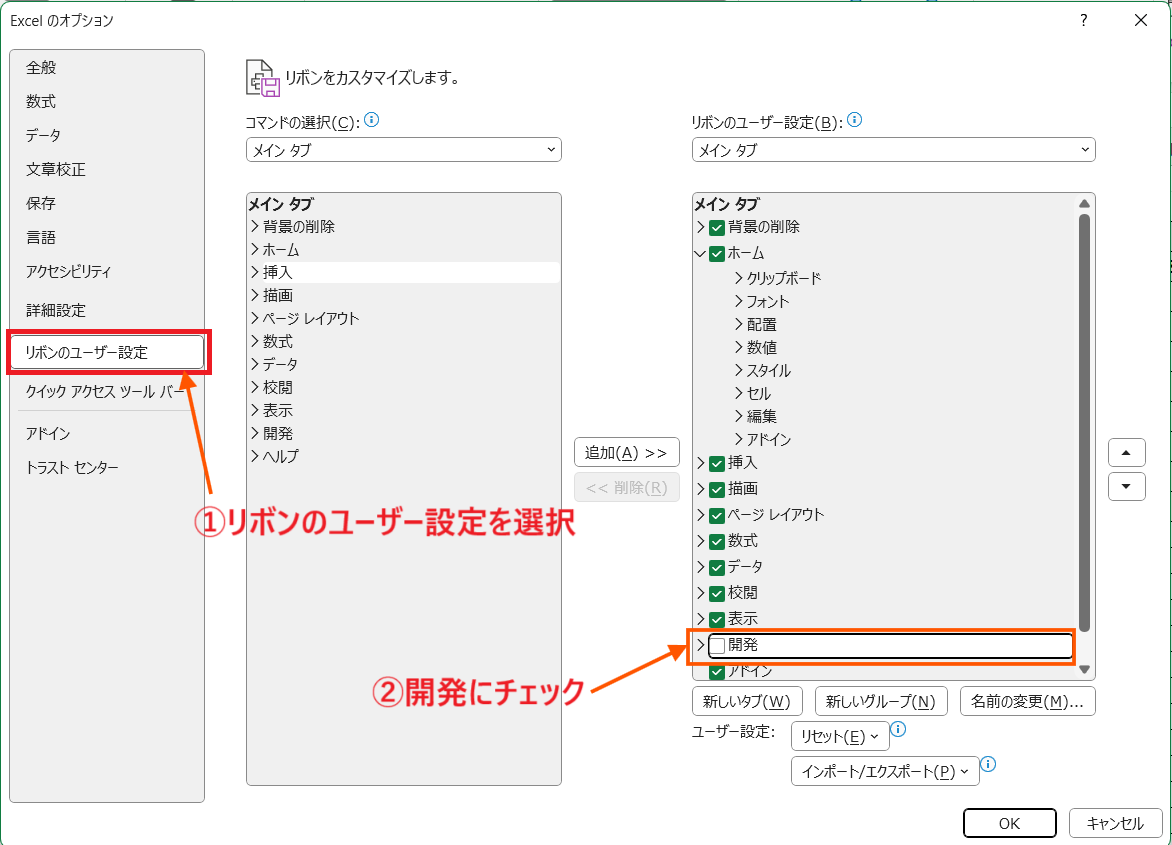Screen dimensions: 1172x845
Task: Enable the 開発 checkbox
Action: pyautogui.click(x=717, y=646)
